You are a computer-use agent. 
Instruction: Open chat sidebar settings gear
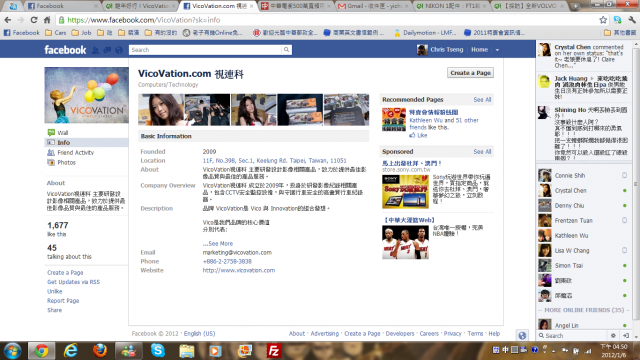point(613,336)
